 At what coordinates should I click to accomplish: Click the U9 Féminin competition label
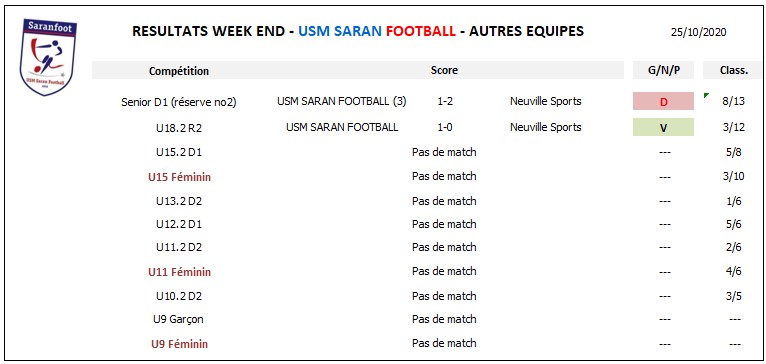179,344
